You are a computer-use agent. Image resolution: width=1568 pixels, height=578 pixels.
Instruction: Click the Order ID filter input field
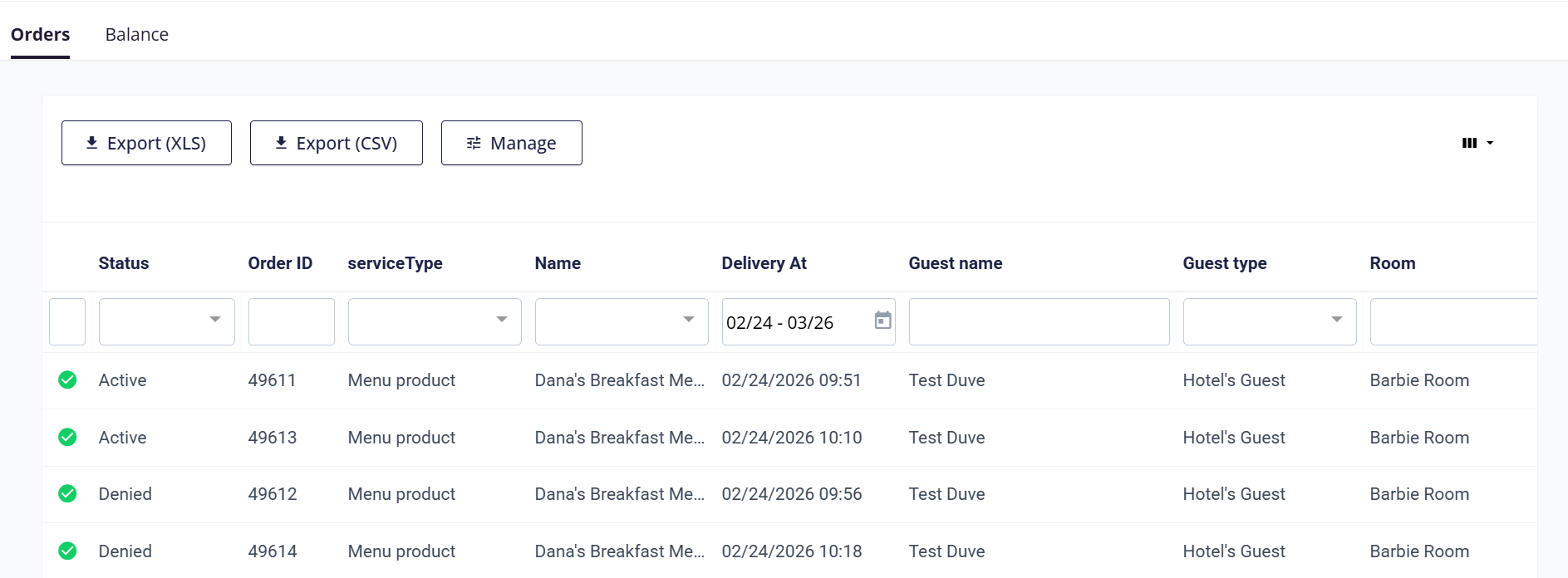pyautogui.click(x=292, y=321)
